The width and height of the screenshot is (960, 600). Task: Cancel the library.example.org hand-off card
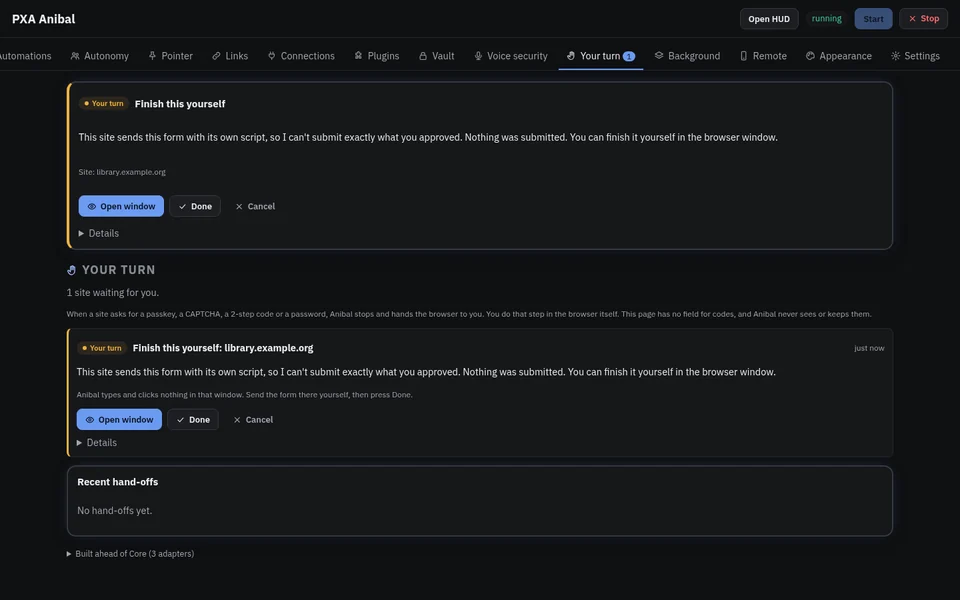(x=253, y=419)
